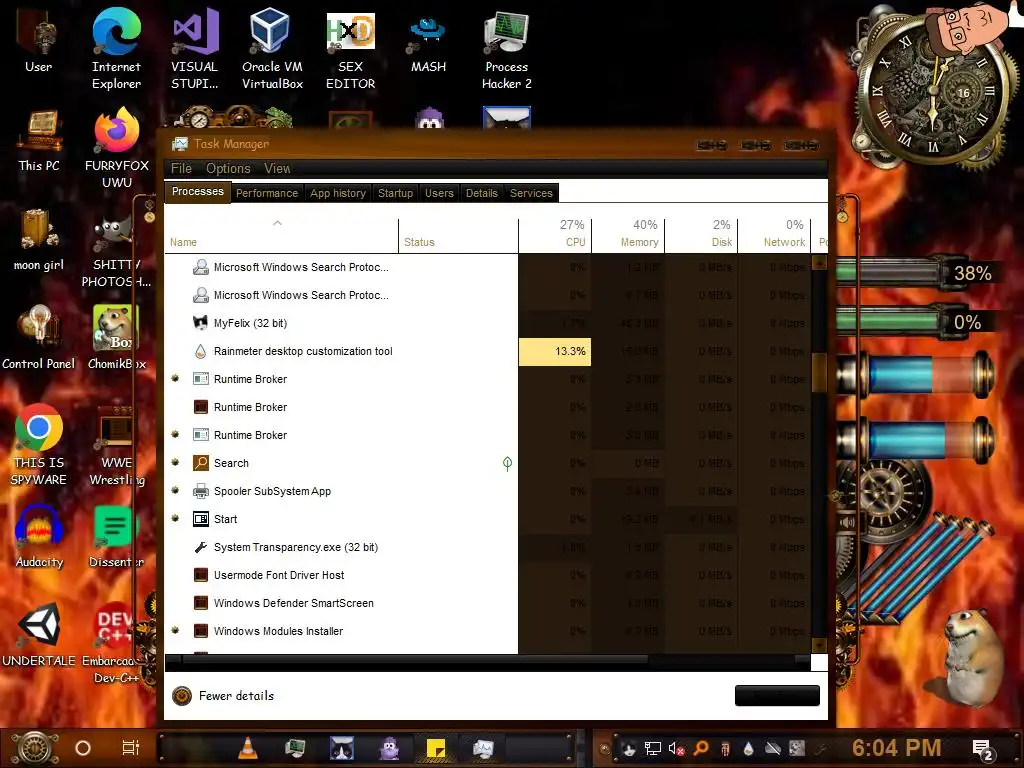
Task: Click the 13.3% CPU cell for Rainmeter
Action: (555, 351)
